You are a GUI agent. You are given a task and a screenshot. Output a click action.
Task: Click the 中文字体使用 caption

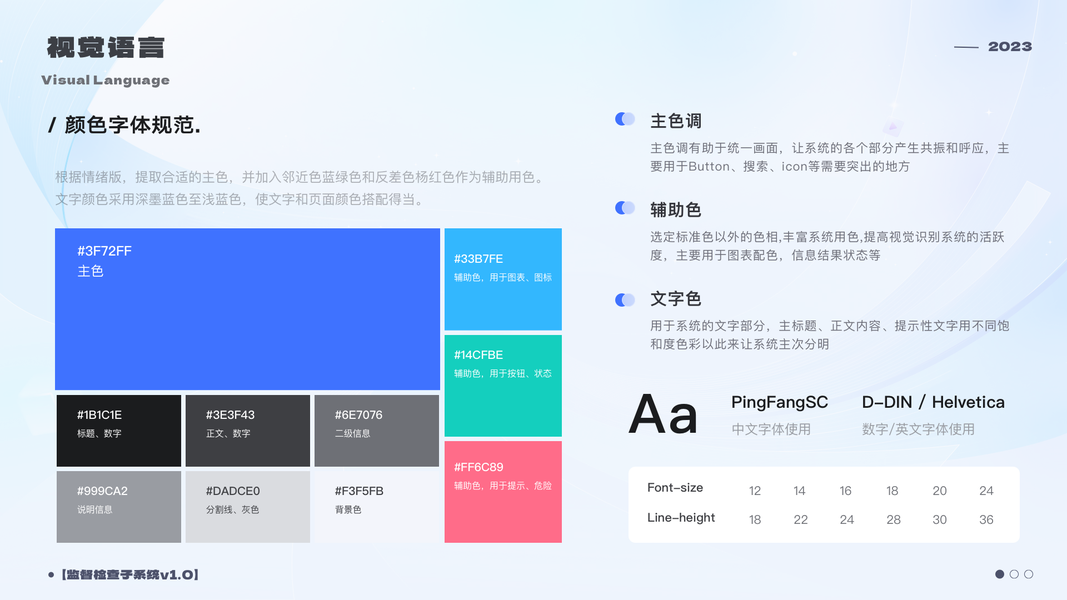(771, 429)
